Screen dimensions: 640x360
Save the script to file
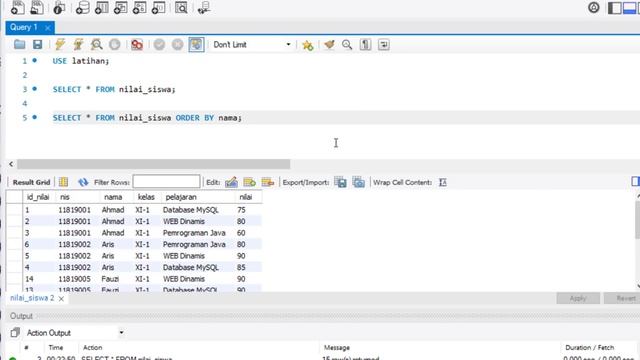[x=38, y=44]
